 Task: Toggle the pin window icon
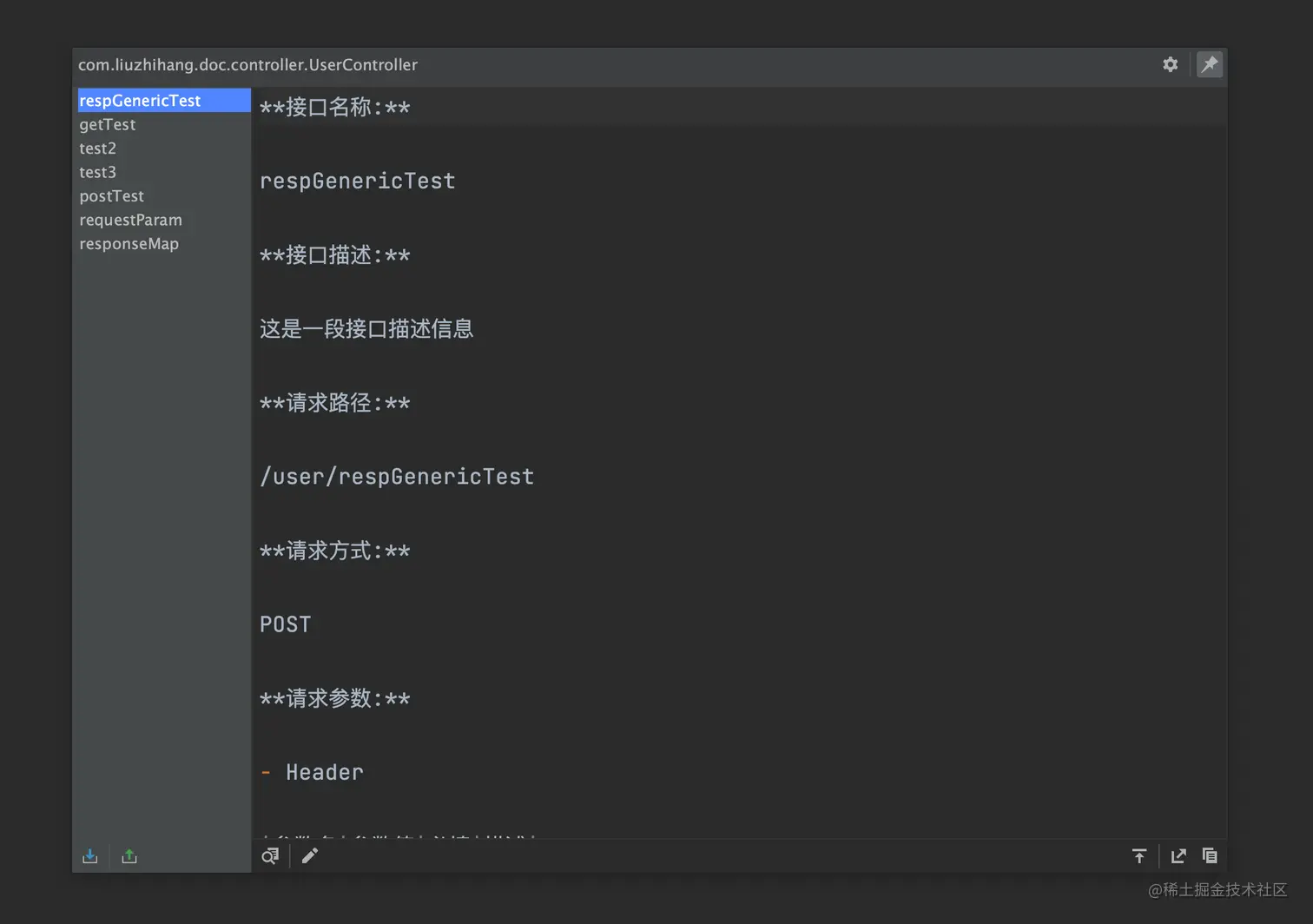point(1210,64)
